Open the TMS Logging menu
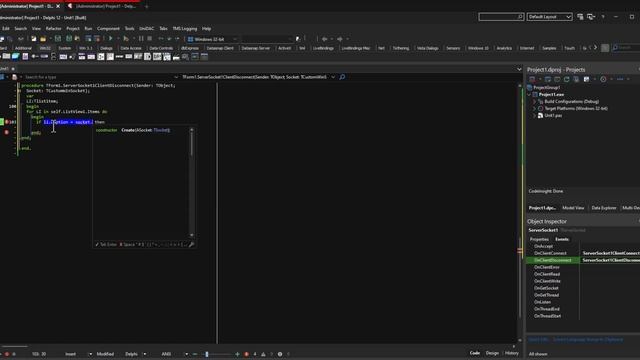640x360 pixels. (184, 29)
